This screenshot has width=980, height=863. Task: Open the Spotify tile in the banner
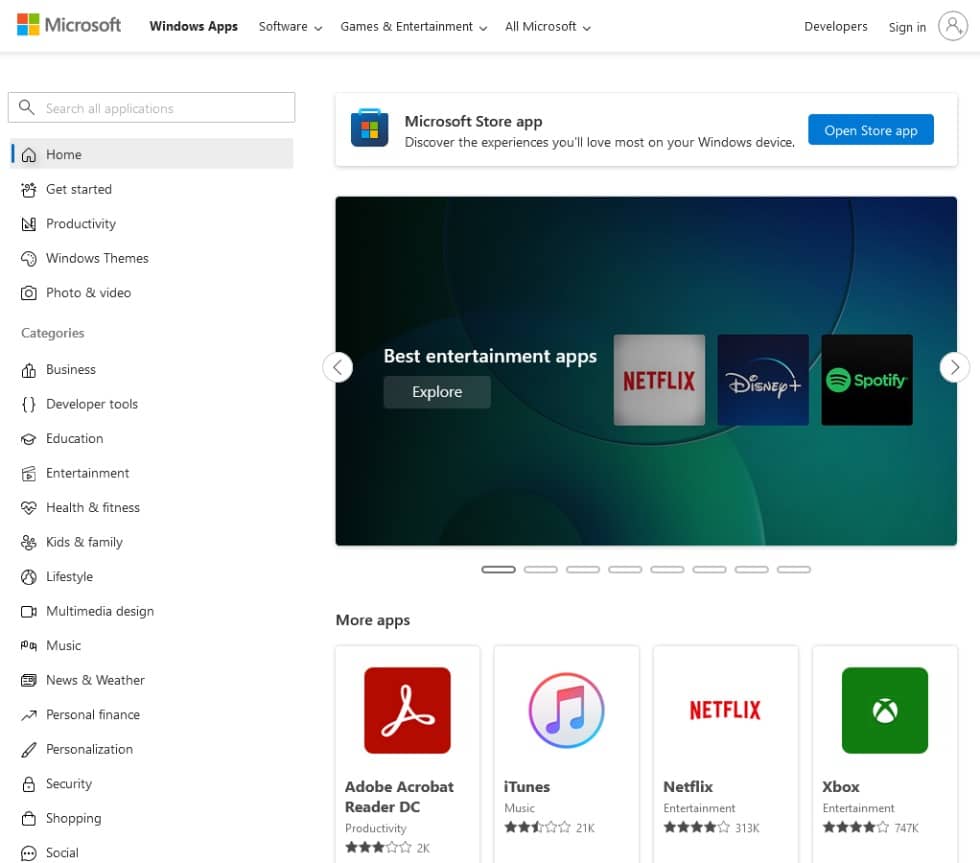point(867,380)
